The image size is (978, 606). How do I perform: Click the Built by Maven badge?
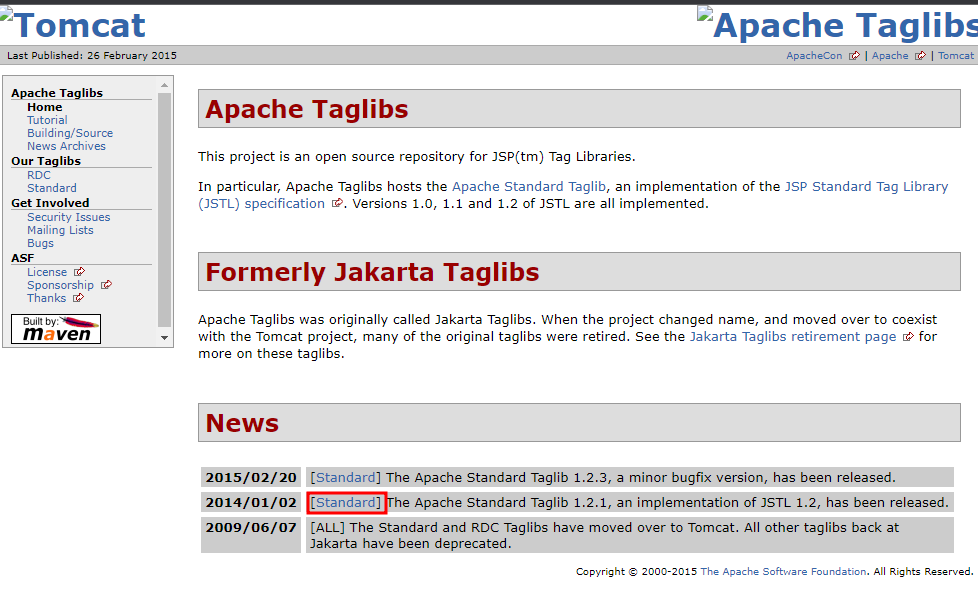[56, 329]
